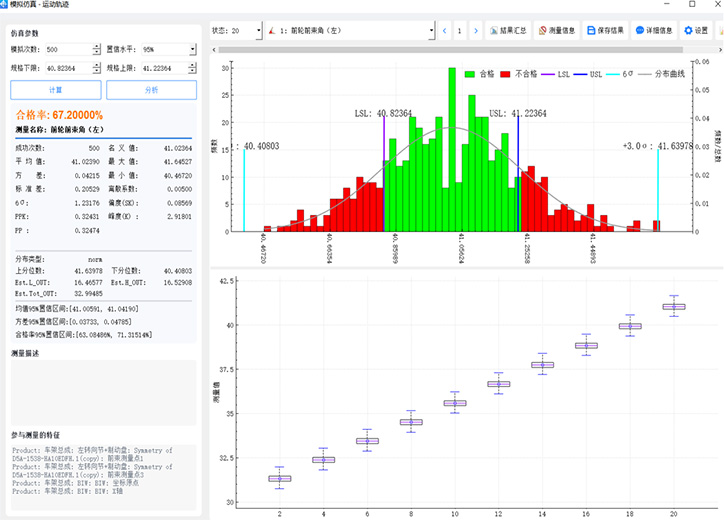Click the partly hidden icon right of 设置
This screenshot has width=724, height=520.
tap(719, 31)
